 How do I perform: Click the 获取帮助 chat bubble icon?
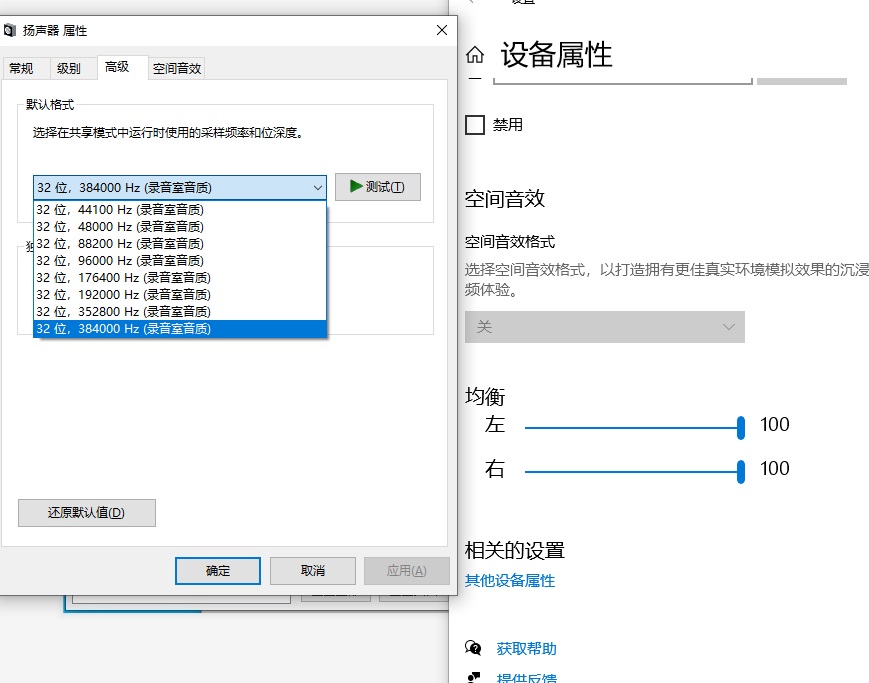[474, 649]
